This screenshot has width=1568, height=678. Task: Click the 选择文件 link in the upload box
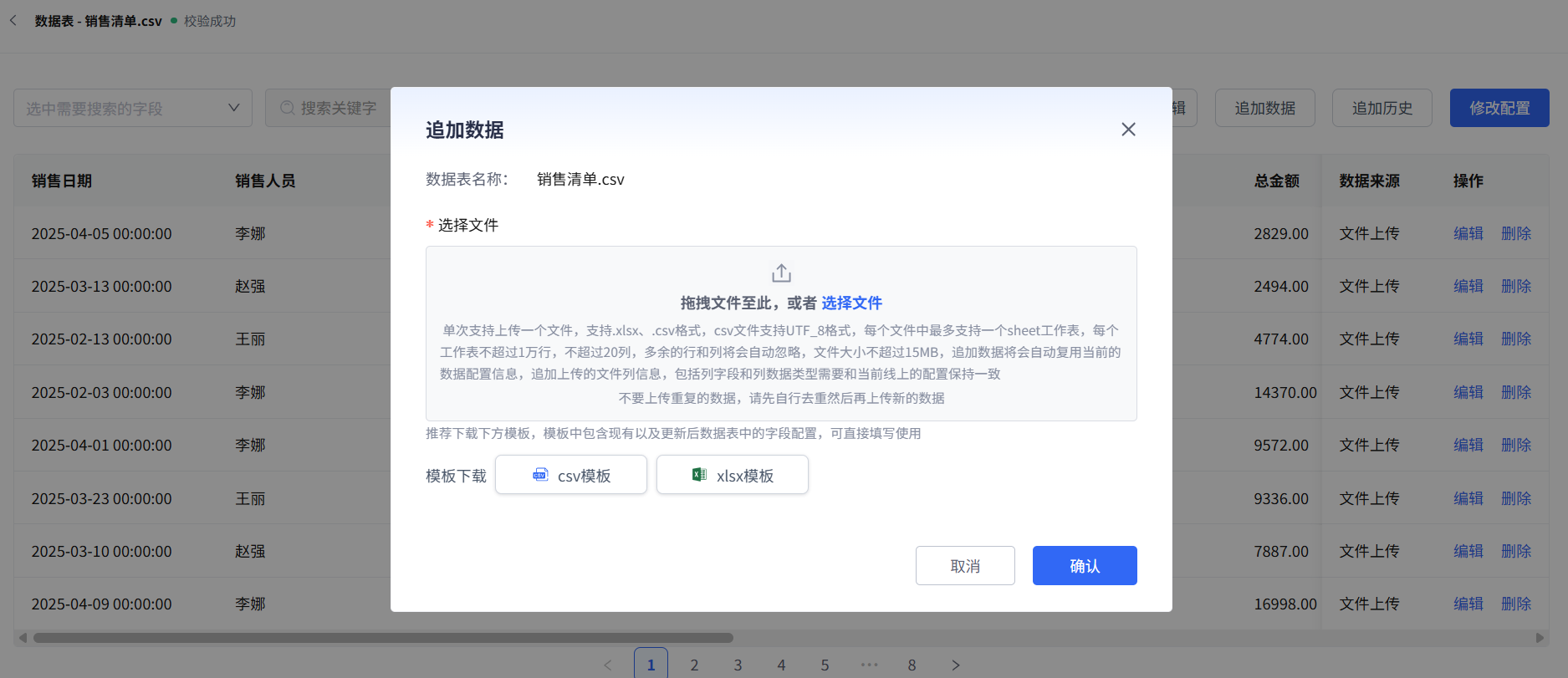click(x=851, y=303)
